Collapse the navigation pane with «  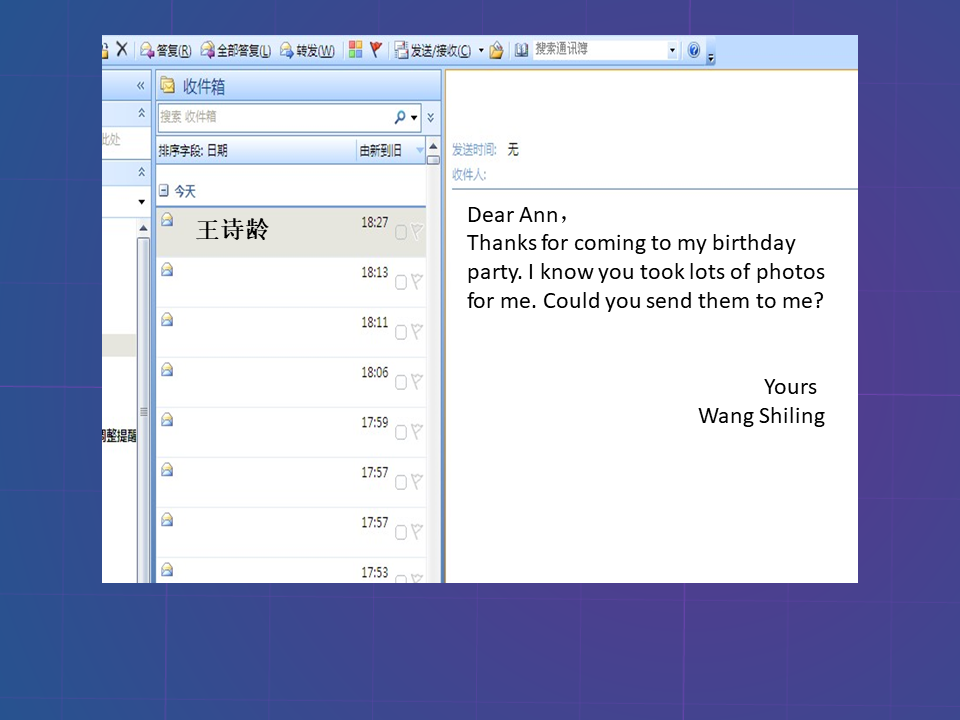coord(140,86)
